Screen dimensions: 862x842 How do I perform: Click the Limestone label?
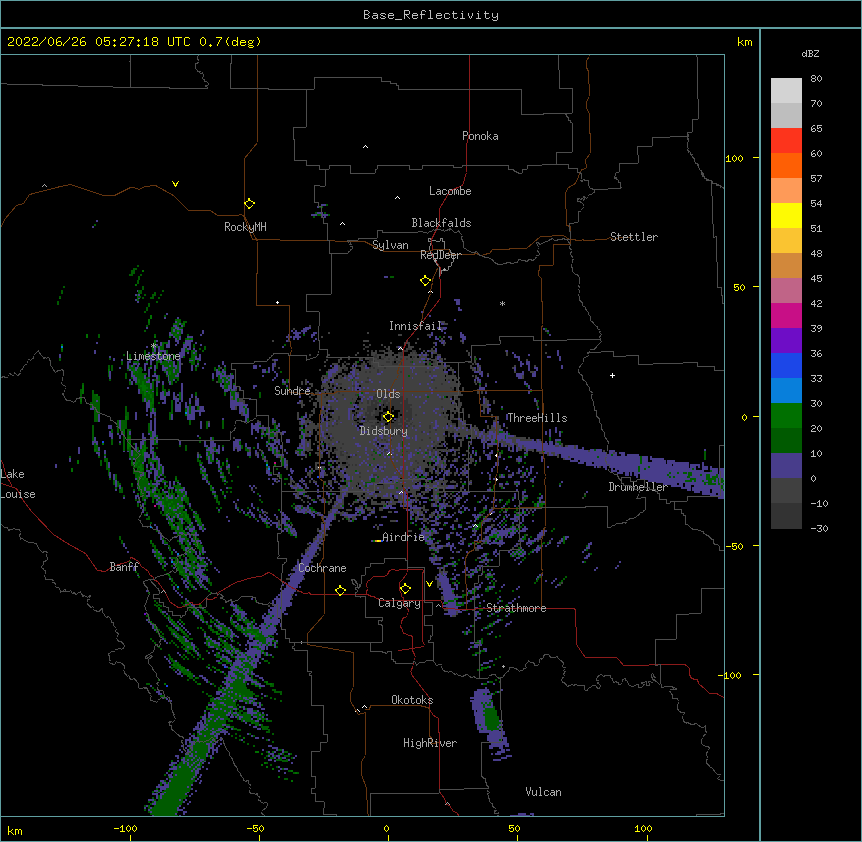(153, 356)
